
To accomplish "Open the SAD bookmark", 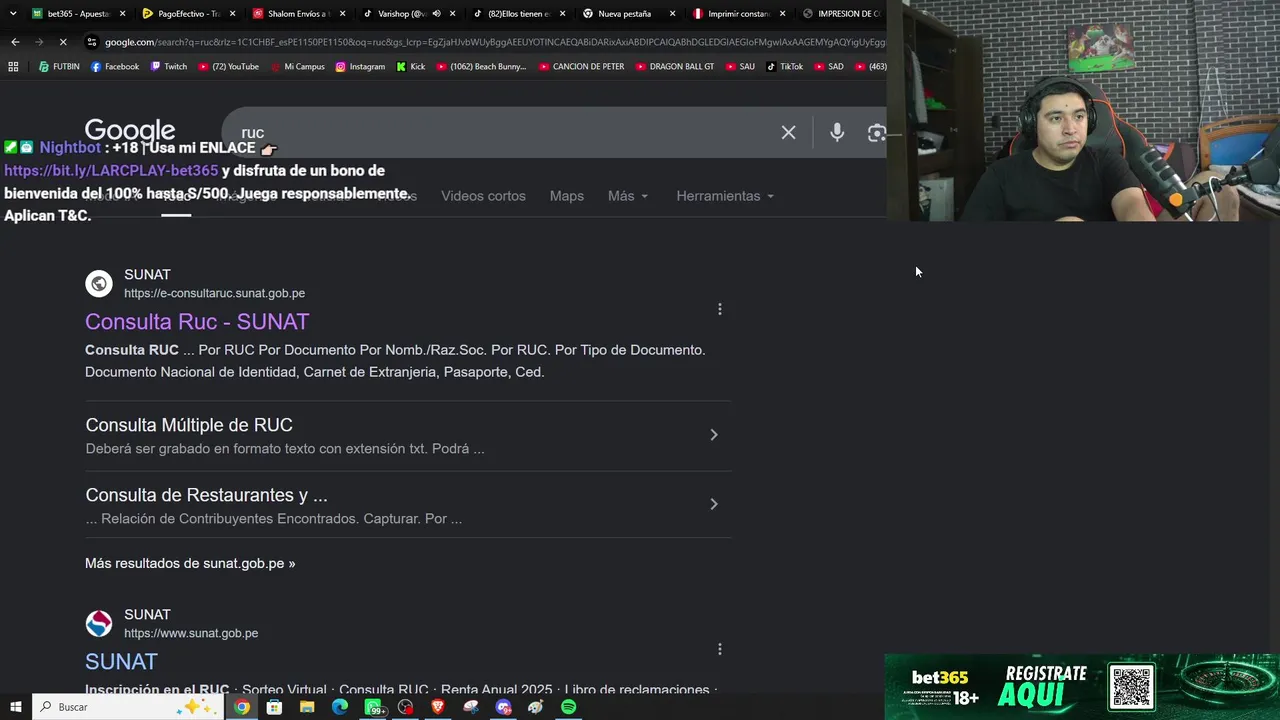I will pyautogui.click(x=829, y=67).
